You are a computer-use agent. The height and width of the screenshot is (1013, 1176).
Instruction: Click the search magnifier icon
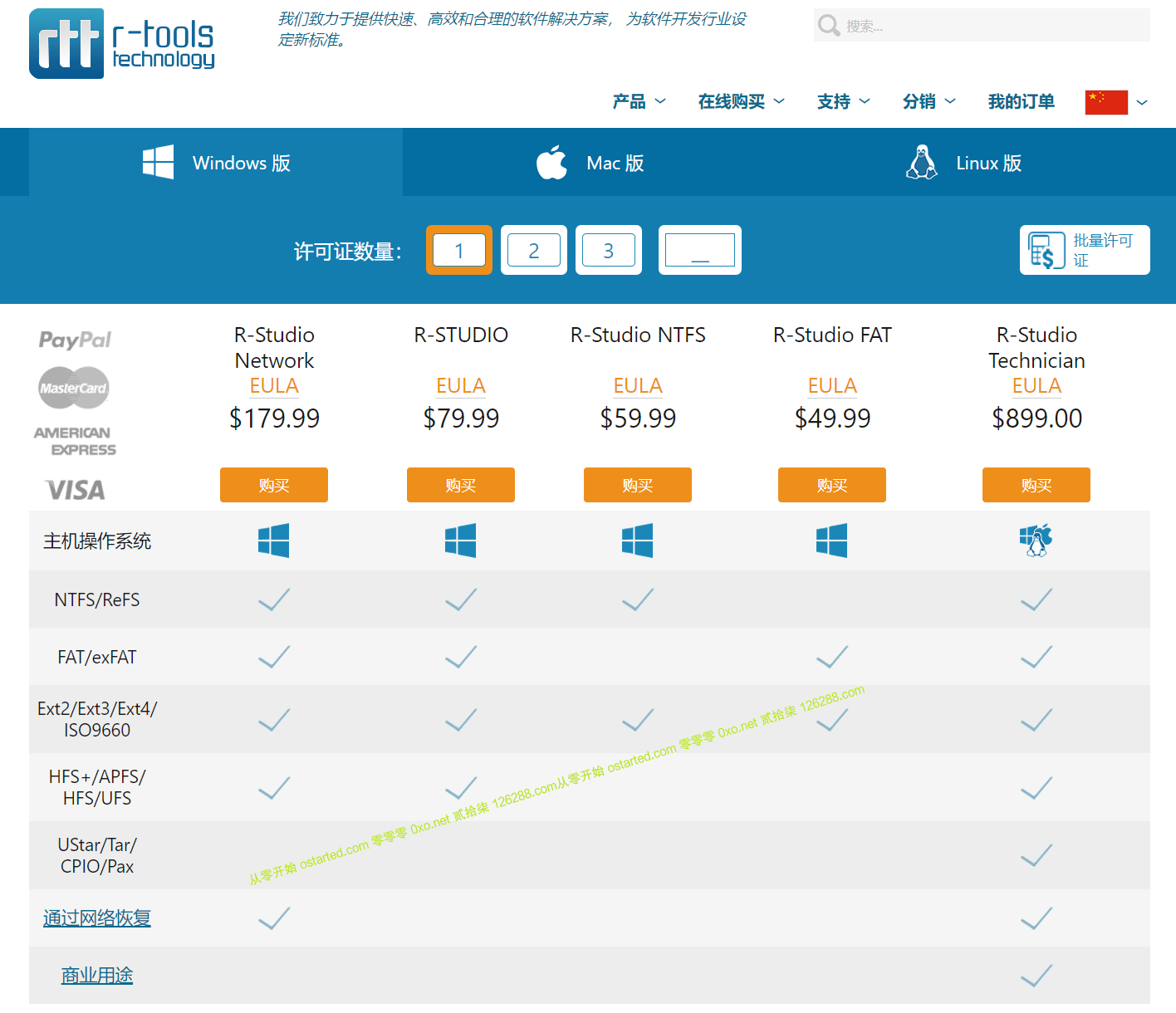click(828, 26)
